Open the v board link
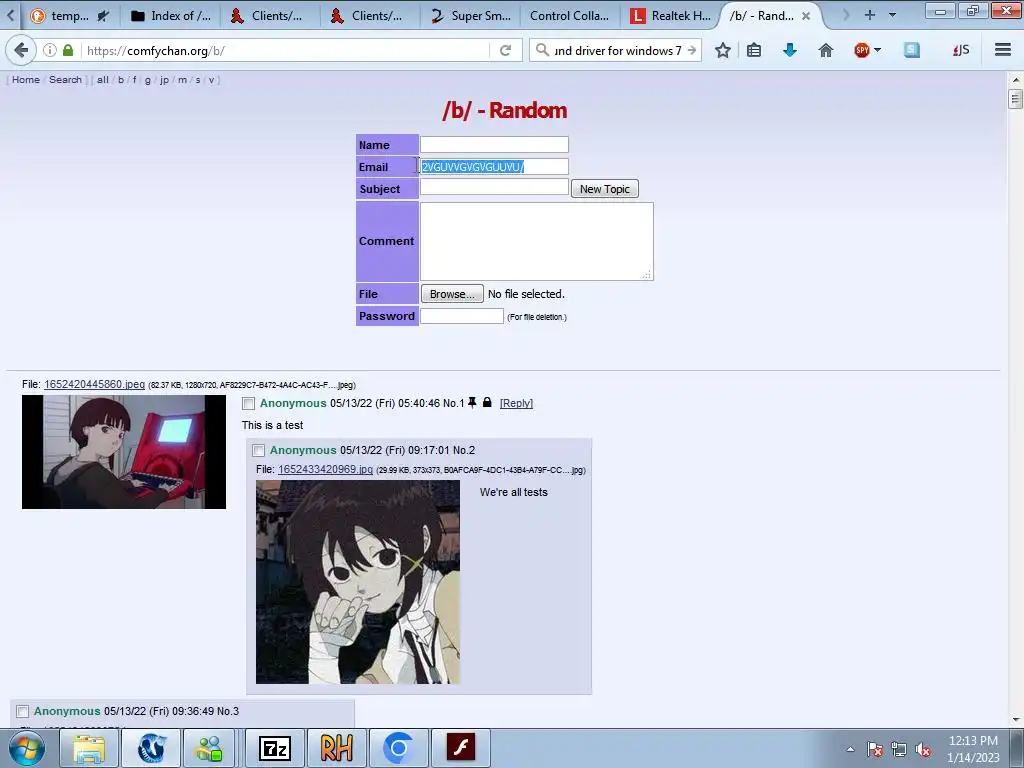 [211, 80]
